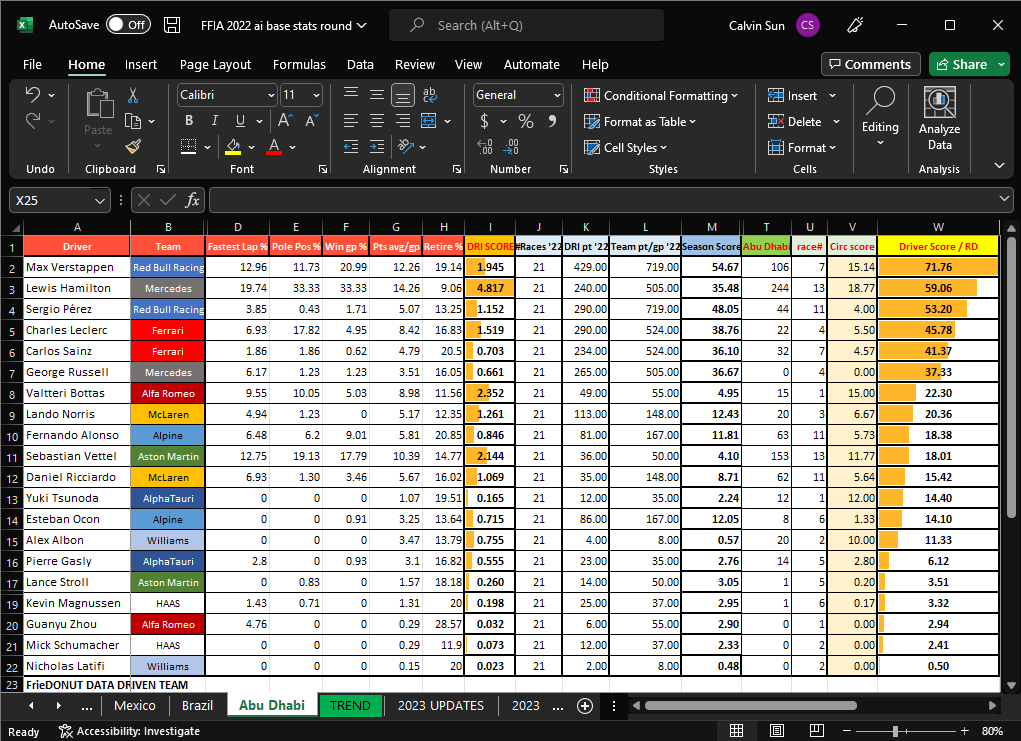Open the Font name Calibri dropdown

(272, 95)
